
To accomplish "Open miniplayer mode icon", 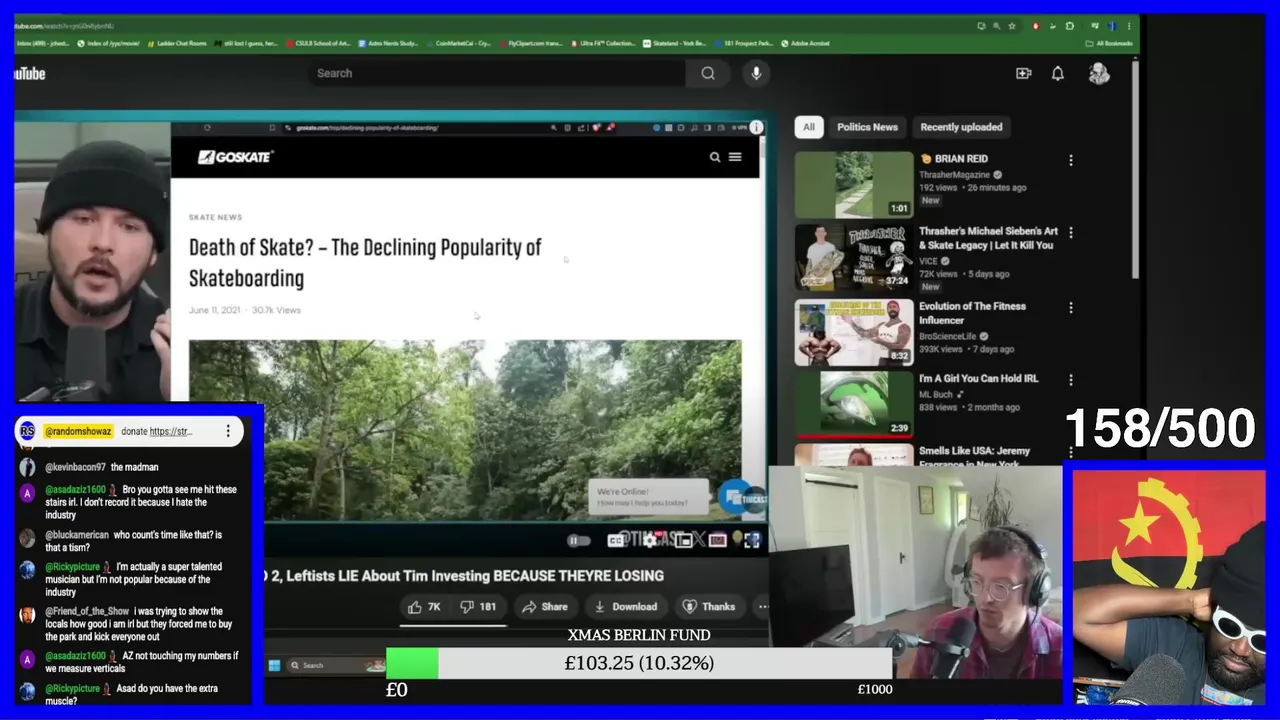I will 684,540.
